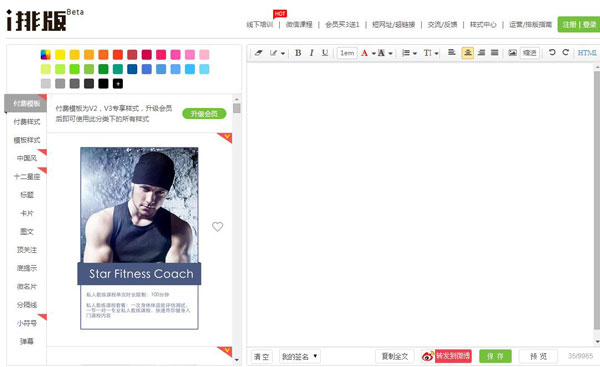Click the 缩进 indent button
The width and height of the screenshot is (600, 367).
(x=530, y=53)
